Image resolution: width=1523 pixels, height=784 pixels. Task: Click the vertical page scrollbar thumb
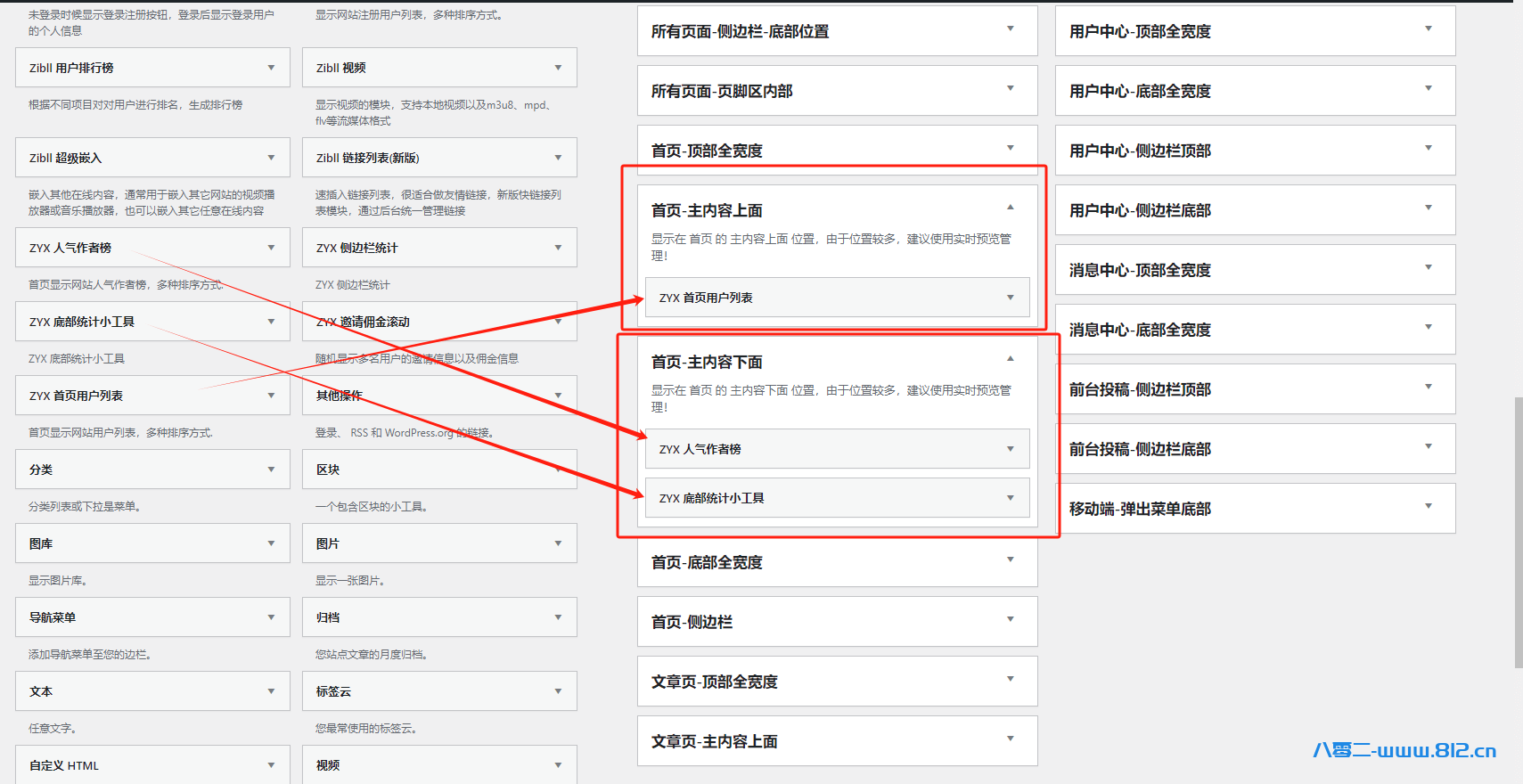[1518, 533]
